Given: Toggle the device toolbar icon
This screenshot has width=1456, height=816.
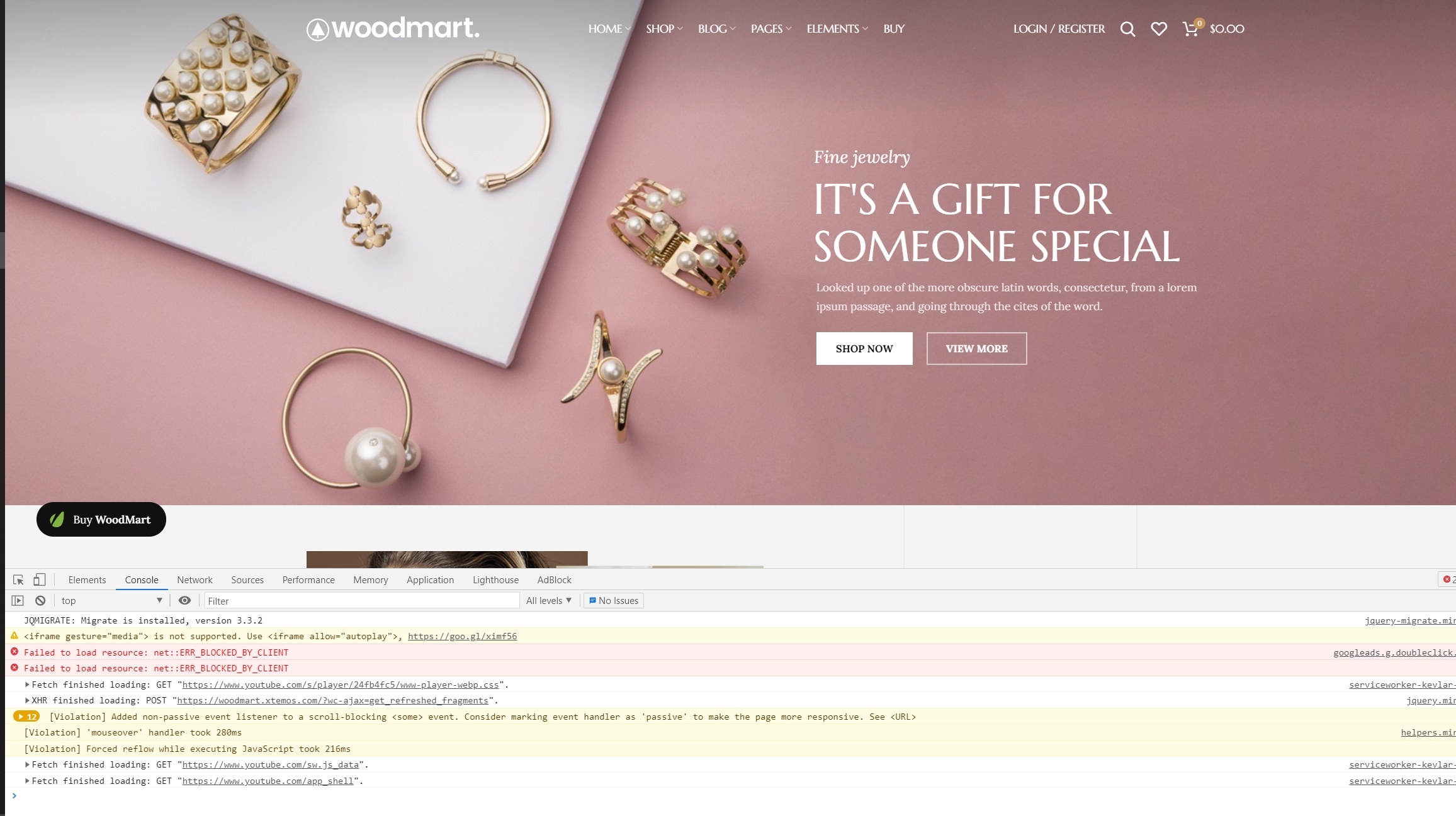Looking at the screenshot, I should pyautogui.click(x=39, y=579).
